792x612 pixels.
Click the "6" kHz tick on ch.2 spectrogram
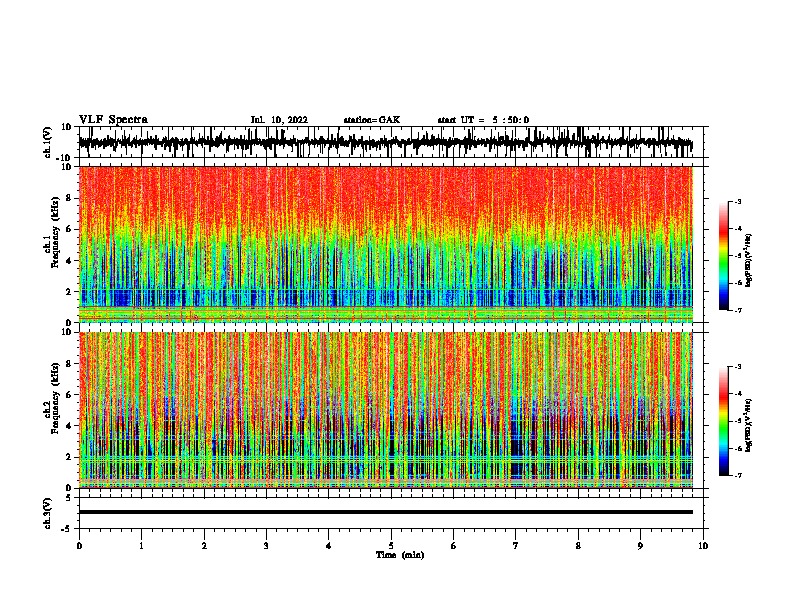coord(69,395)
